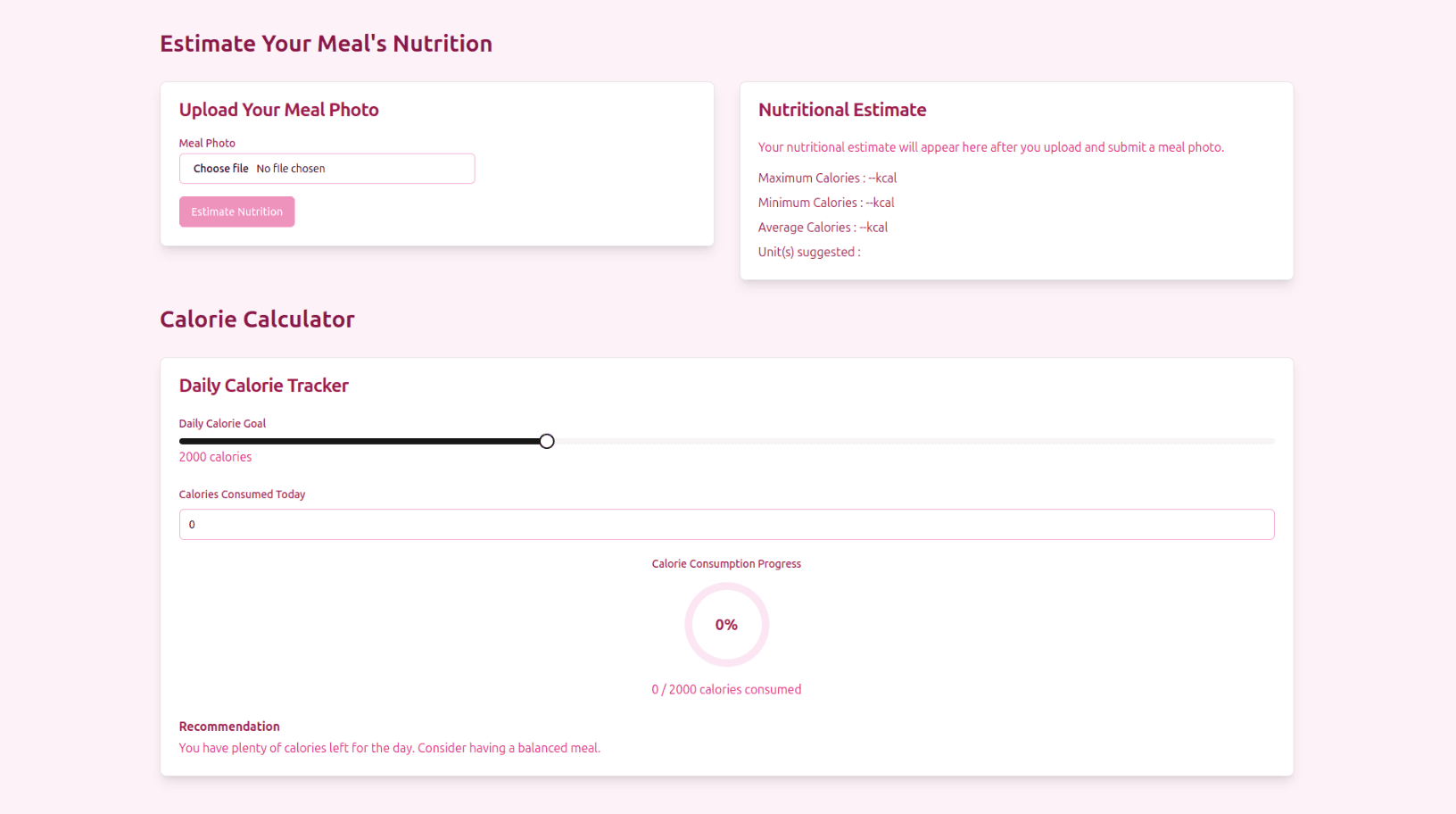Click the Meal Photo label

(x=207, y=143)
